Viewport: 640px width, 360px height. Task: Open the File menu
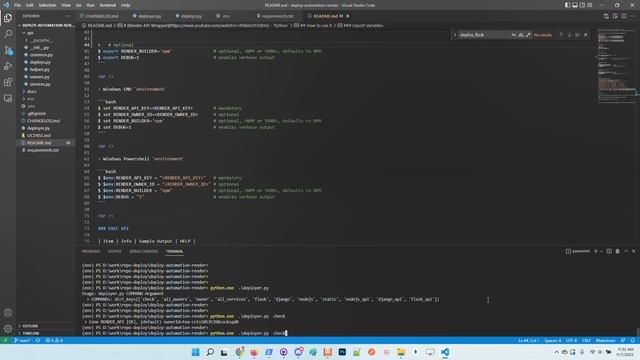17,5
